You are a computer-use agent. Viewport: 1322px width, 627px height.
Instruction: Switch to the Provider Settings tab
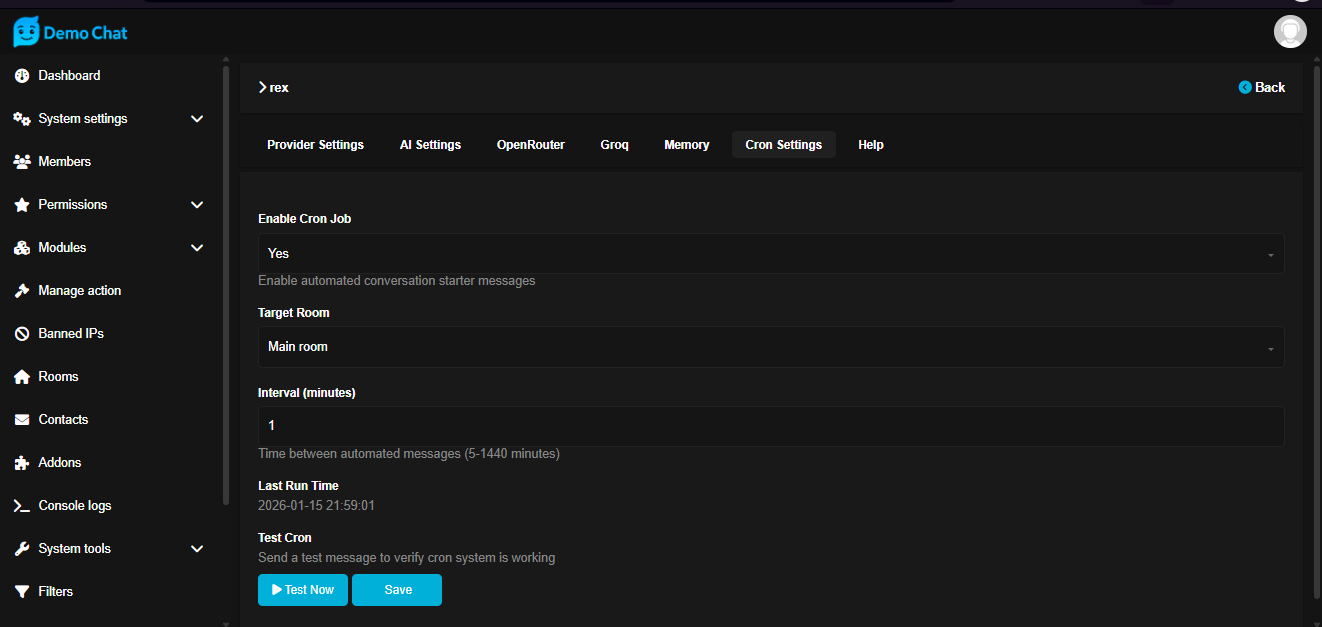tap(315, 145)
